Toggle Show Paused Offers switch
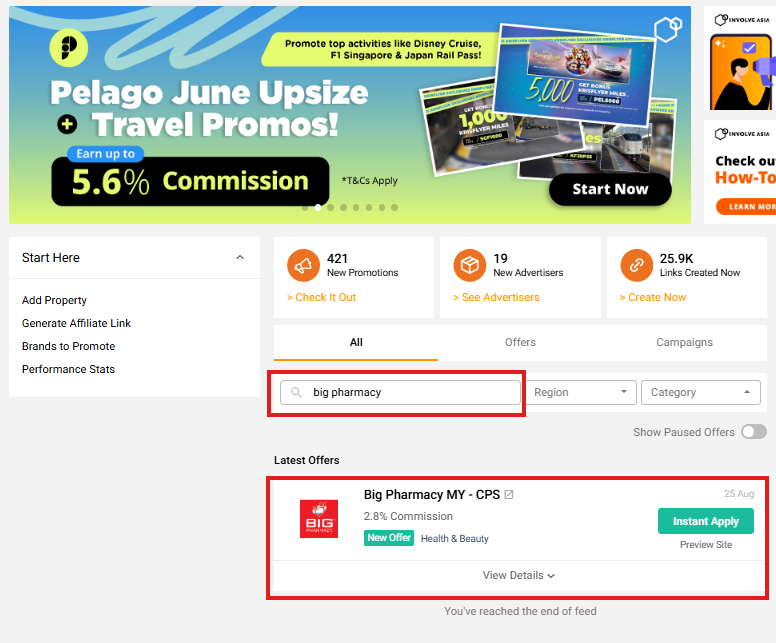776x643 pixels. [x=754, y=432]
